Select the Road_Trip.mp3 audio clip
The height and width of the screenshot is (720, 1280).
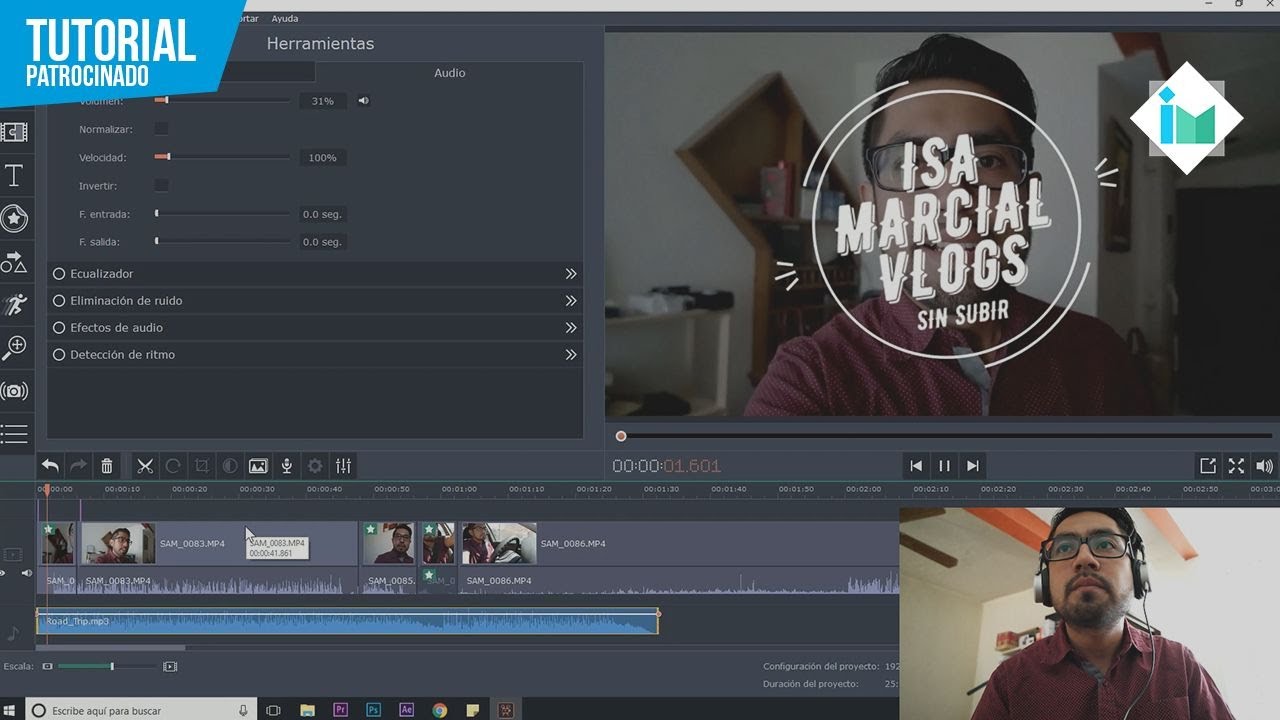pos(348,622)
